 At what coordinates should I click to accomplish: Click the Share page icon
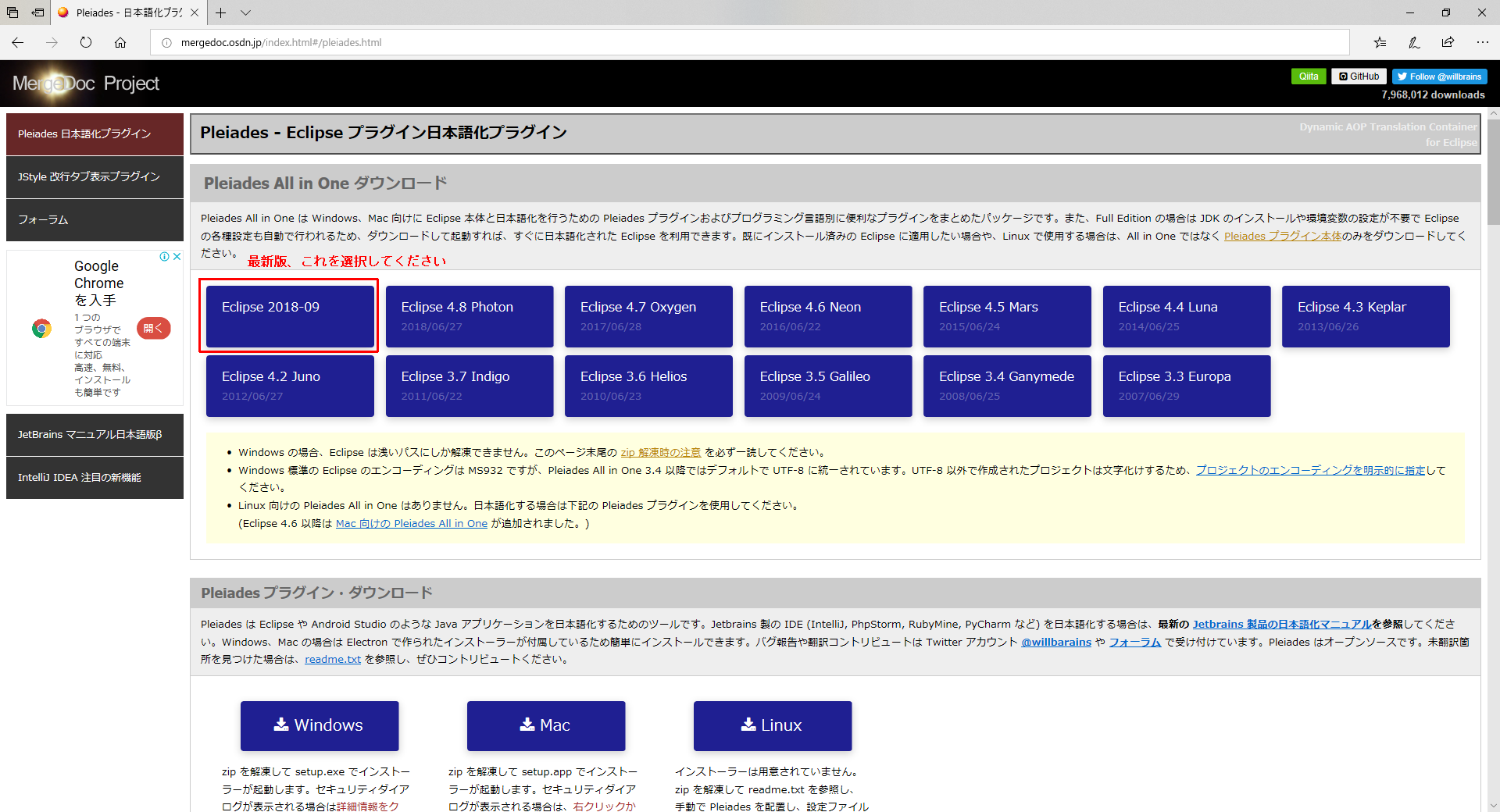point(1448,42)
